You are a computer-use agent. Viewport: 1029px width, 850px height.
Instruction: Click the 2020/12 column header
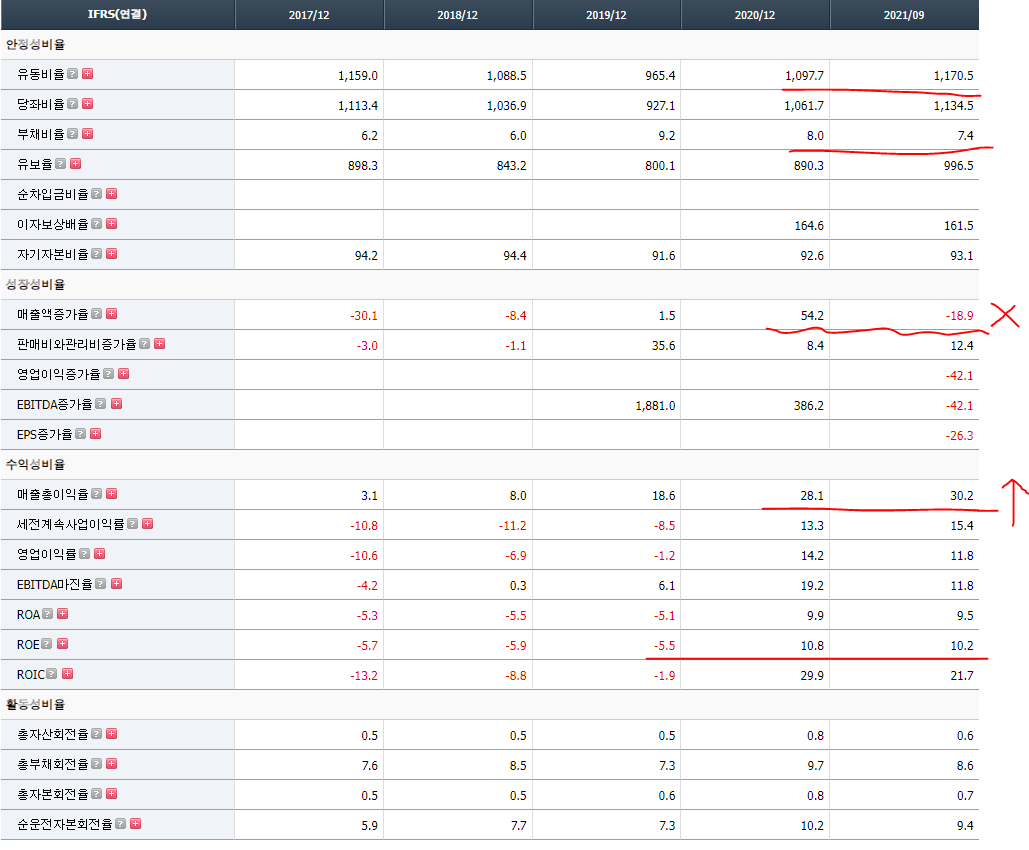[x=755, y=15]
